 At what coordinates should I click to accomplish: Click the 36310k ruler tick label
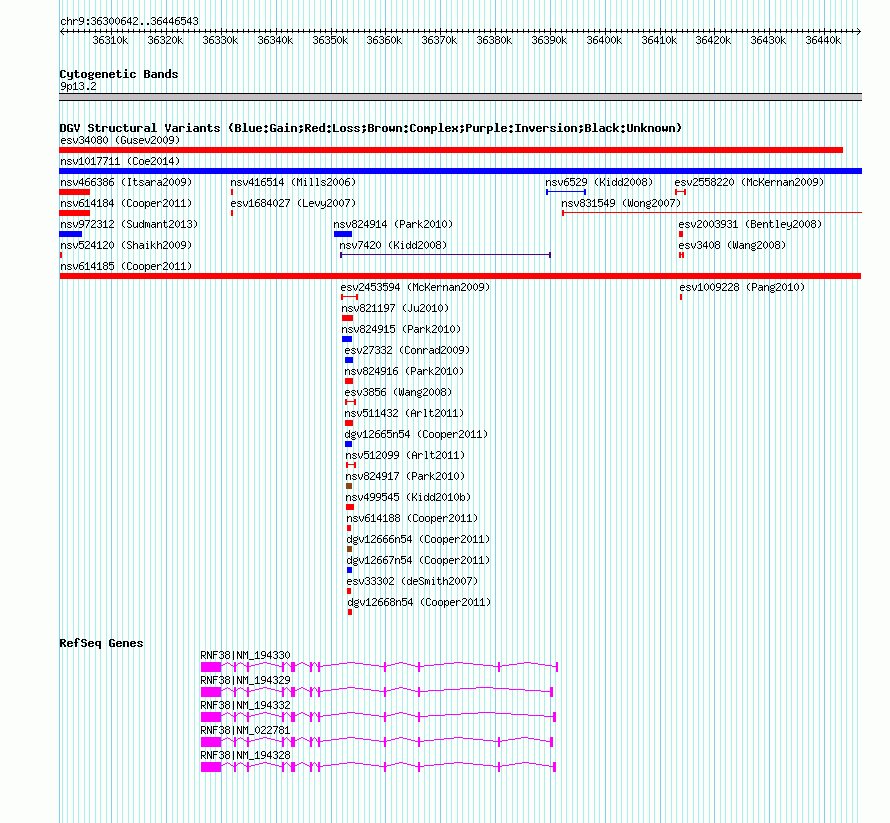coord(110,40)
